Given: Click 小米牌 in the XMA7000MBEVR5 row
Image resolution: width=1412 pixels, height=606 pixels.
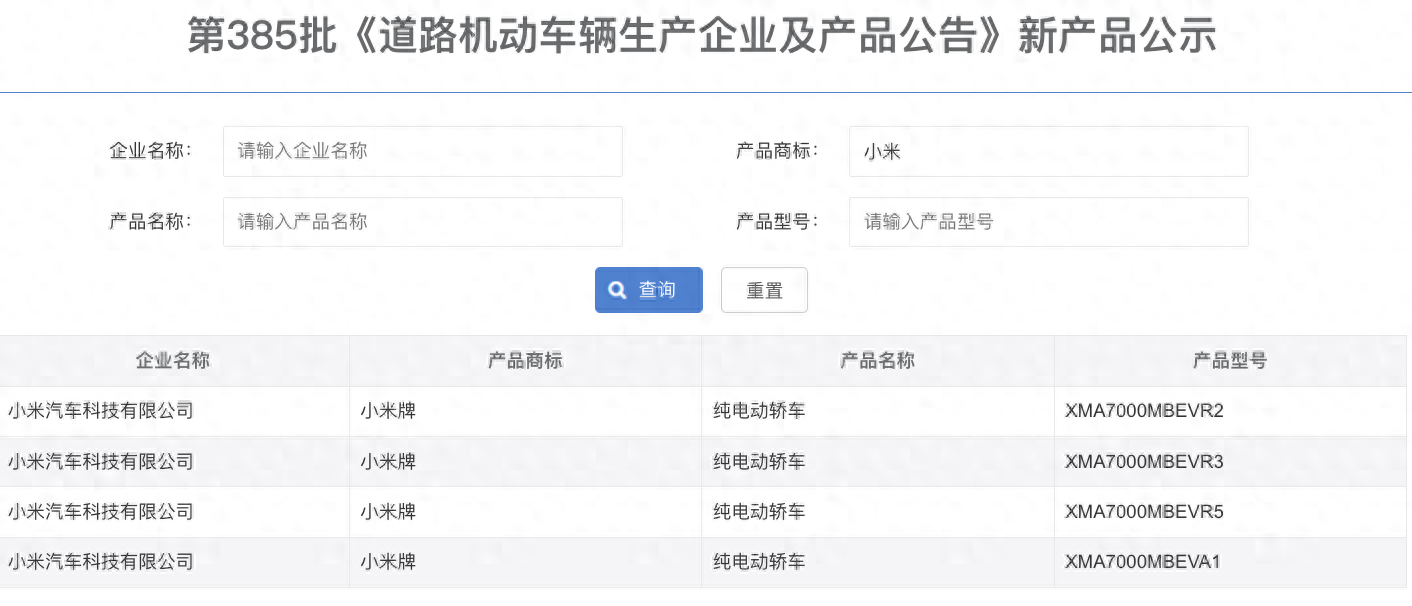Looking at the screenshot, I should 388,512.
